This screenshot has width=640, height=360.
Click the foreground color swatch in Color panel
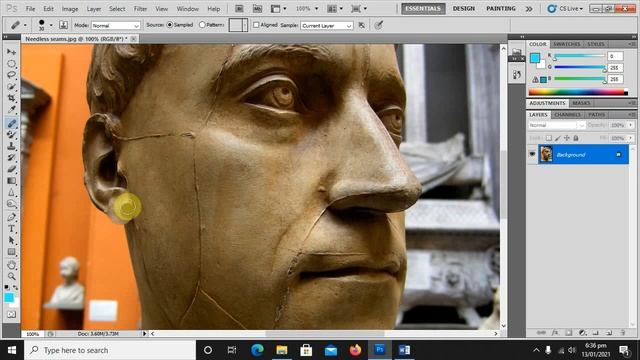click(534, 58)
